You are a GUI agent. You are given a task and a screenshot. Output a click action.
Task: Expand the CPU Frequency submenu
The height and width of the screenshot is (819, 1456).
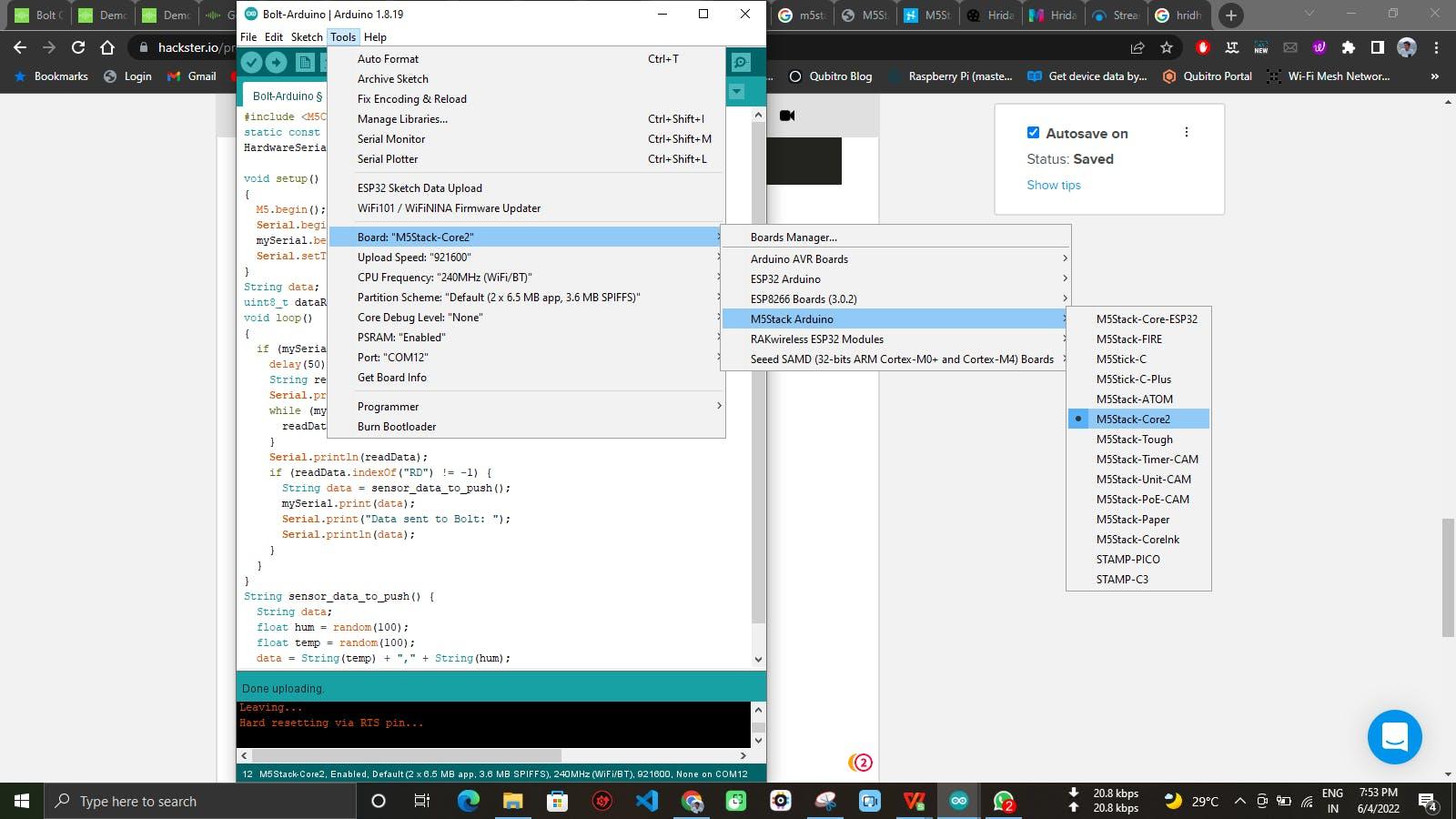527,278
